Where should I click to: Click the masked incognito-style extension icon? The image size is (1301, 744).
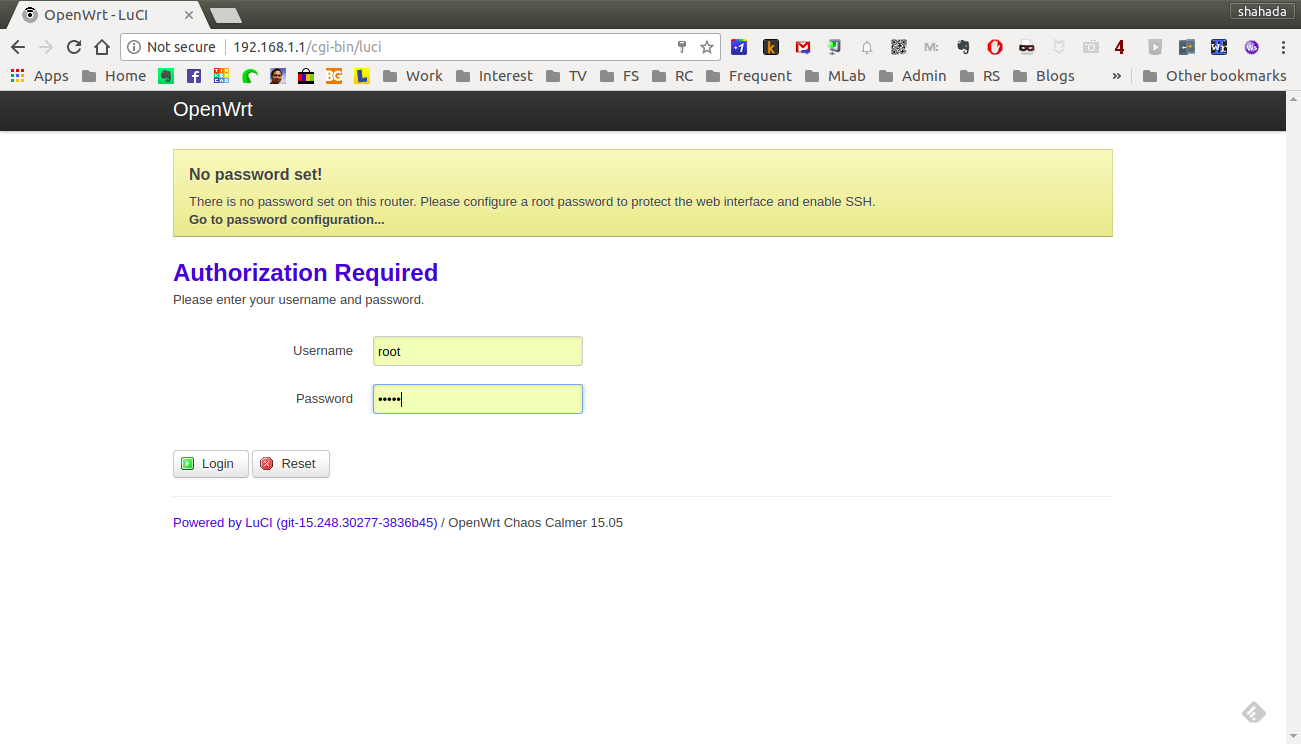click(x=1027, y=47)
